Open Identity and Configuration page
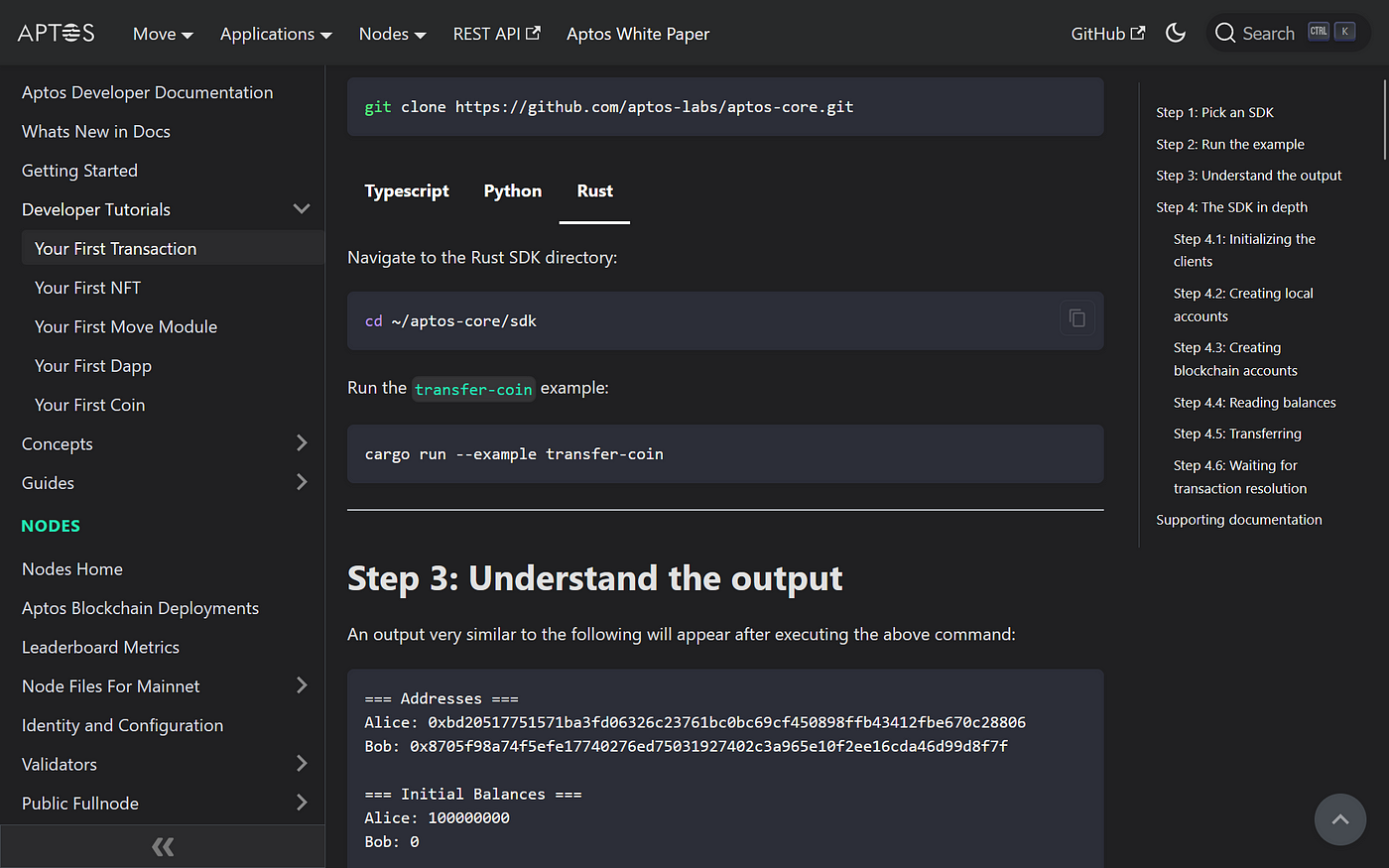This screenshot has width=1389, height=868. click(x=122, y=725)
